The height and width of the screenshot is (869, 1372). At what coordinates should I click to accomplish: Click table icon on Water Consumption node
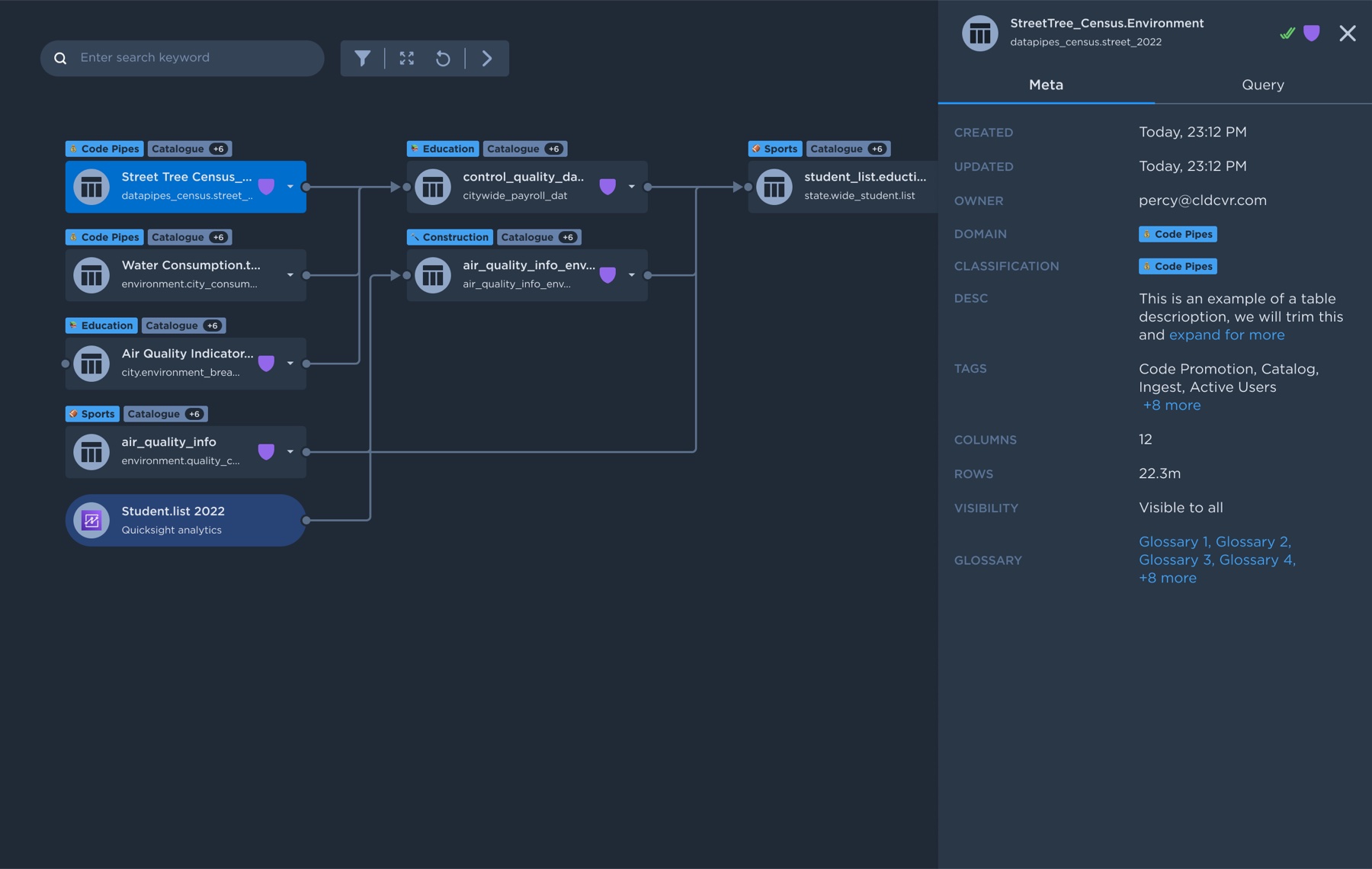91,275
